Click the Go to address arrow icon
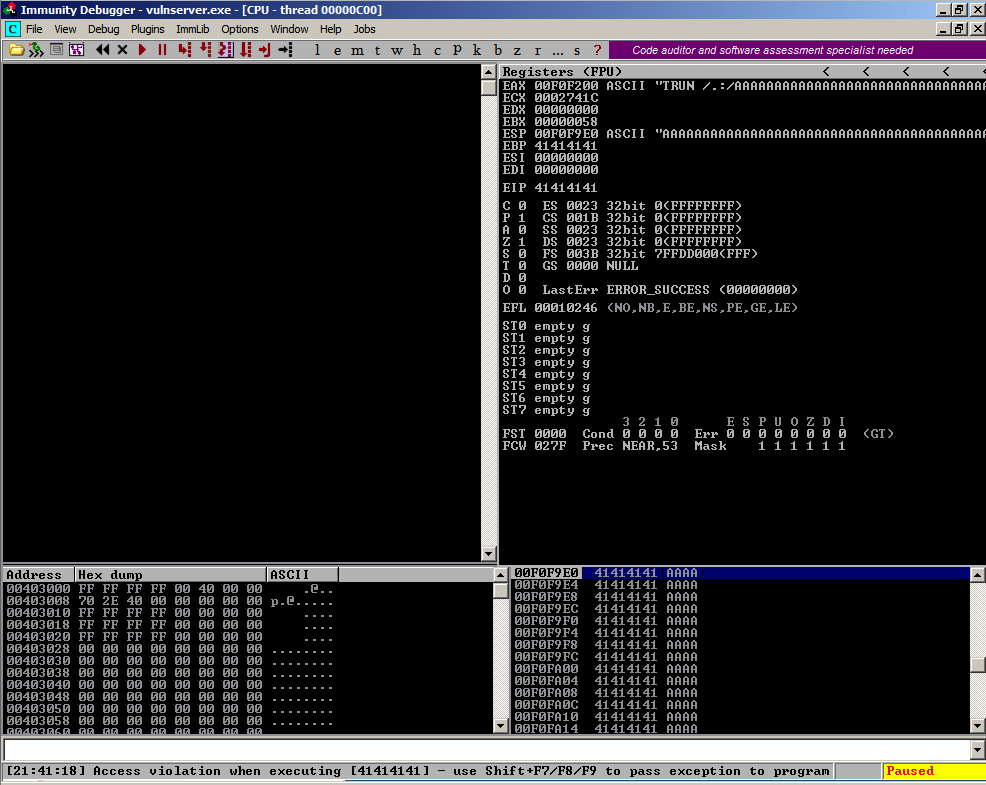The height and width of the screenshot is (785, 986). (285, 50)
